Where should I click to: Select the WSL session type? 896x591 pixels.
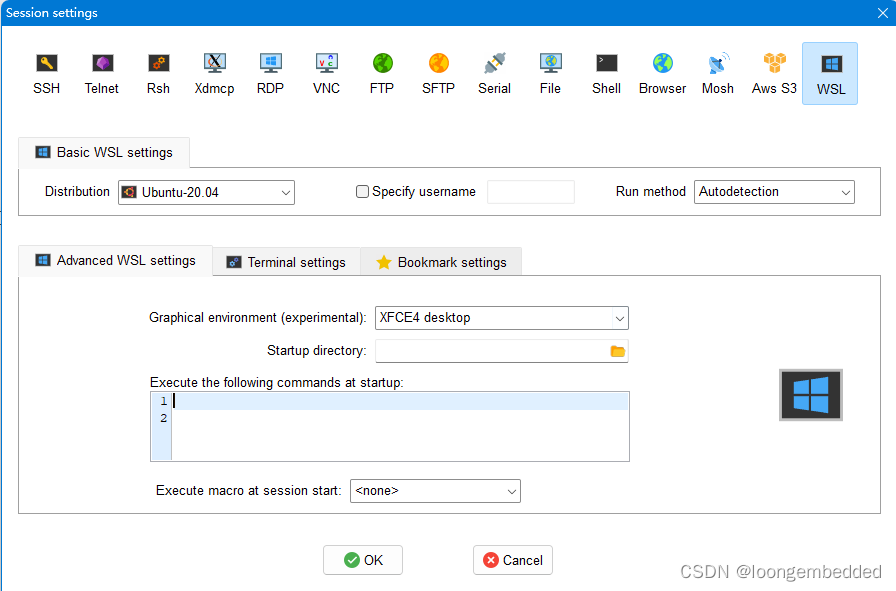tap(830, 74)
